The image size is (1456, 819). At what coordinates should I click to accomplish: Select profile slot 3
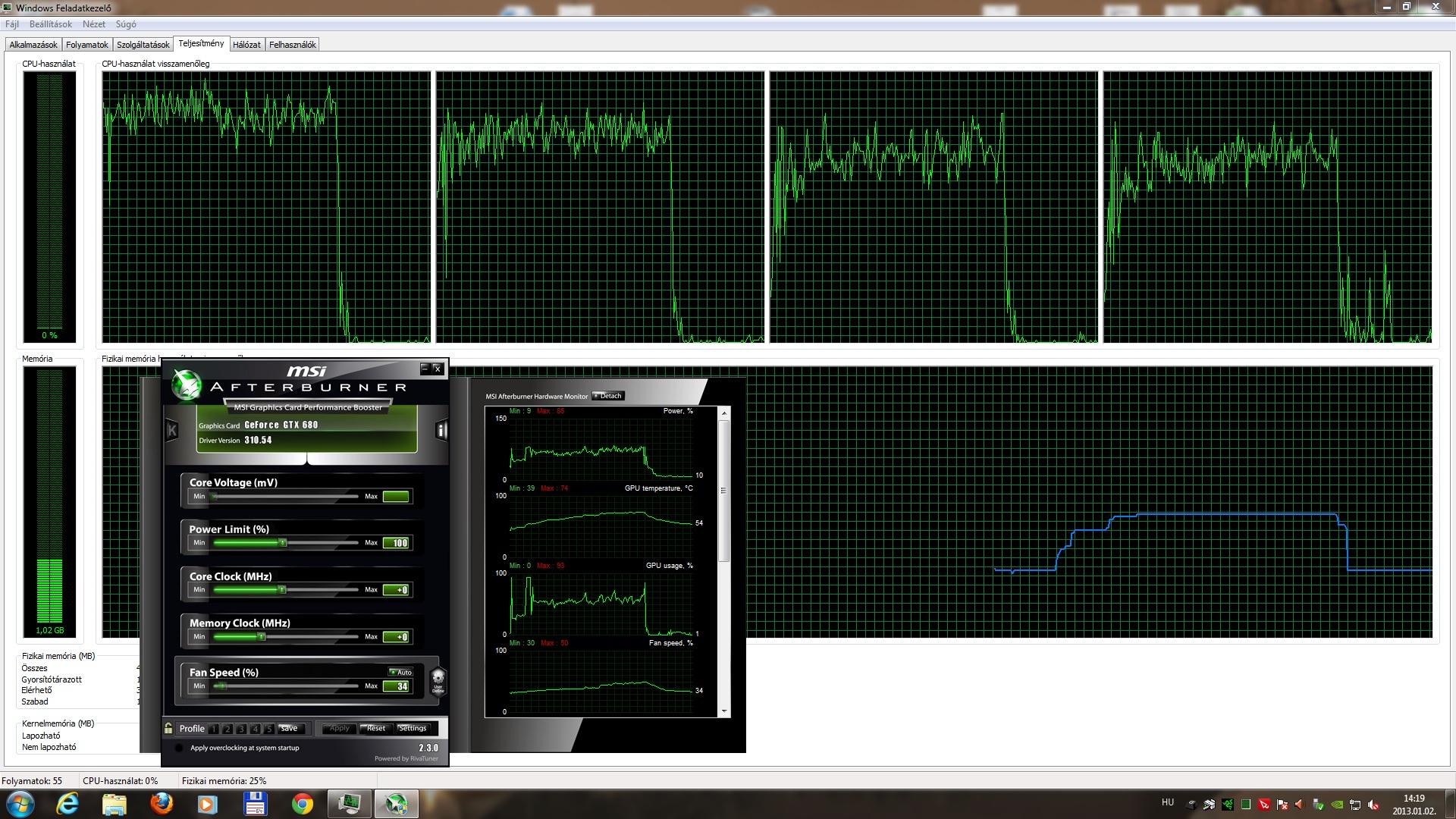(x=241, y=729)
